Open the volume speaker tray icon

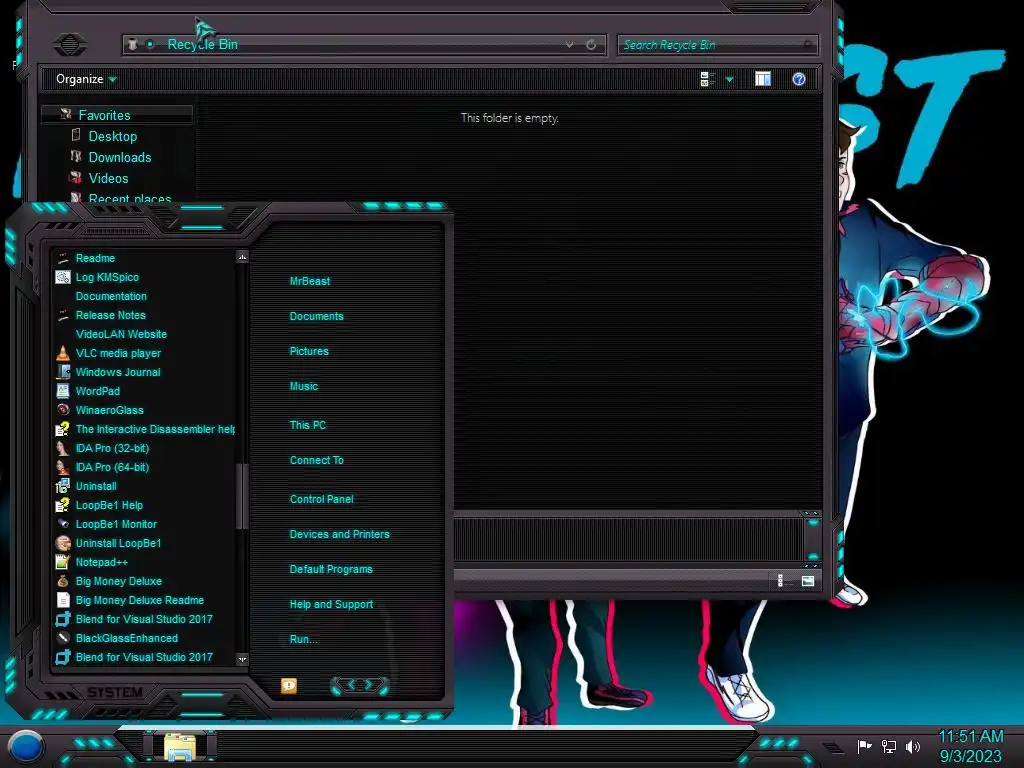click(913, 746)
